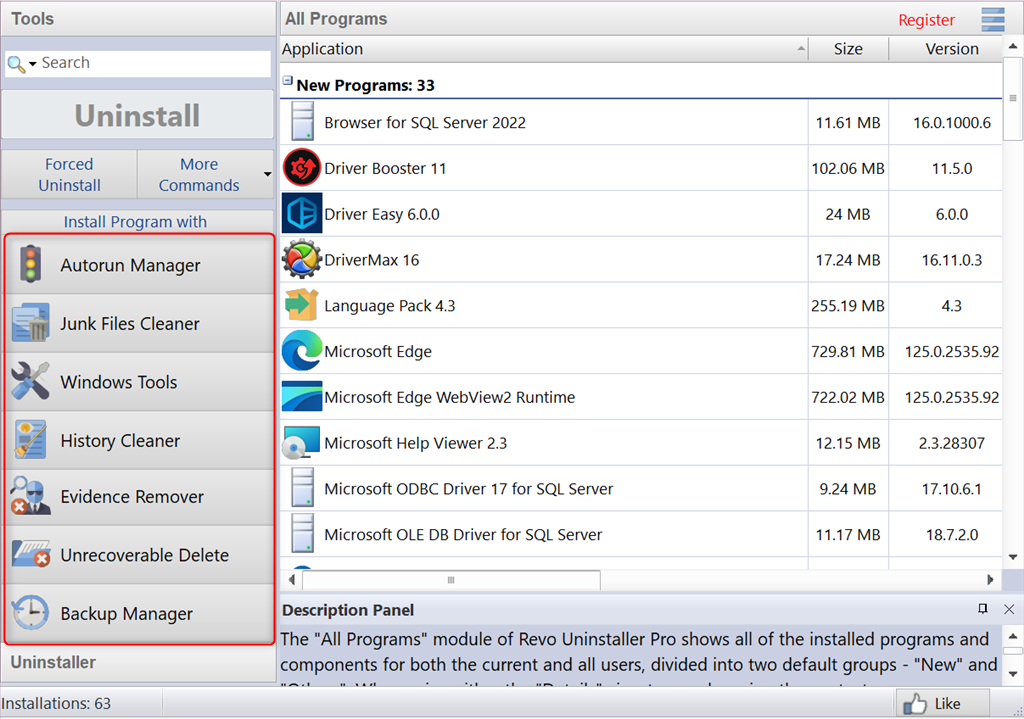
Task: Select Driver Booster 11 row text
Action: pyautogui.click(x=385, y=168)
